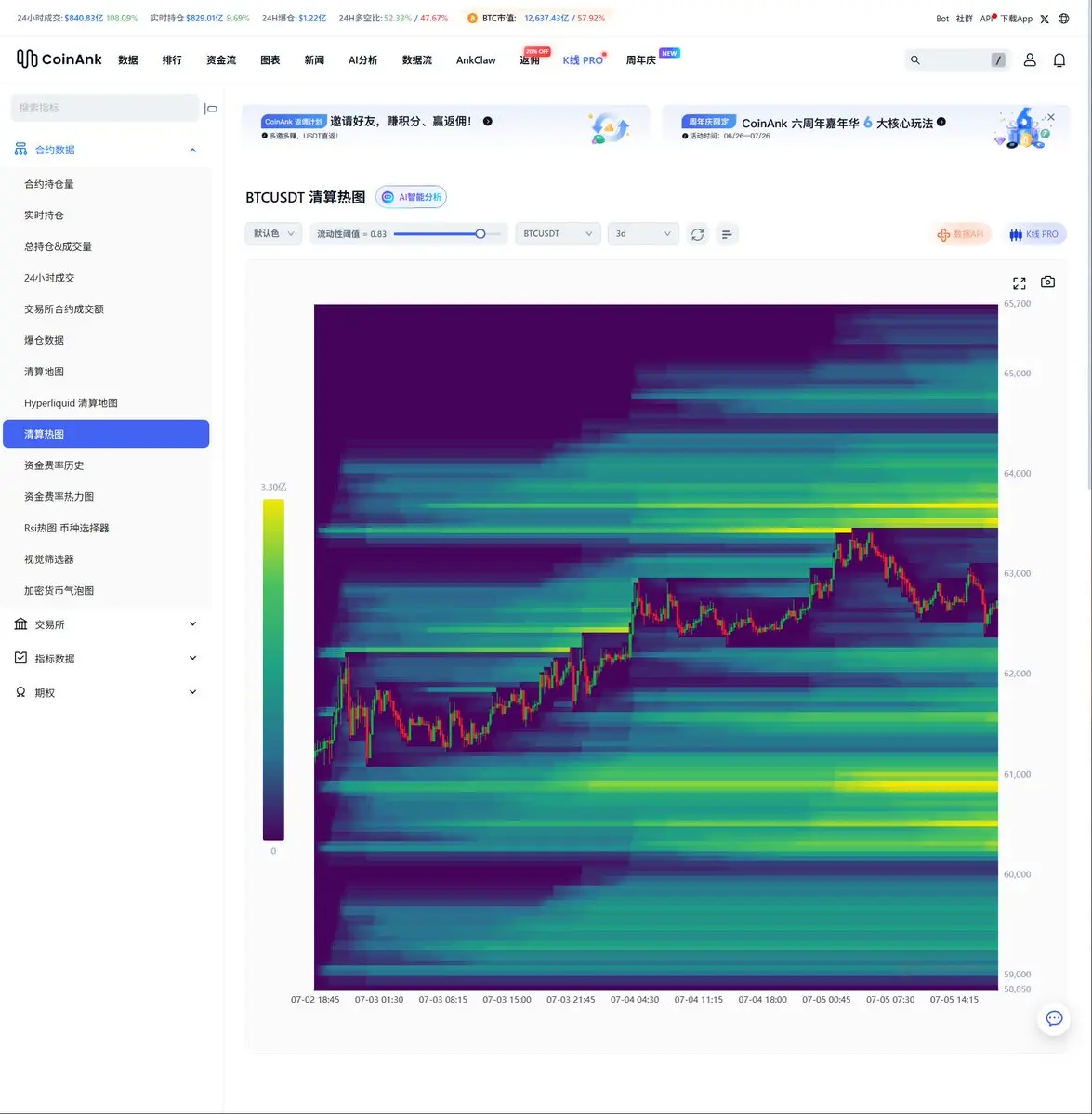Click the 流动性阈值 slider handle
Image resolution: width=1092 pixels, height=1114 pixels.
tap(480, 234)
